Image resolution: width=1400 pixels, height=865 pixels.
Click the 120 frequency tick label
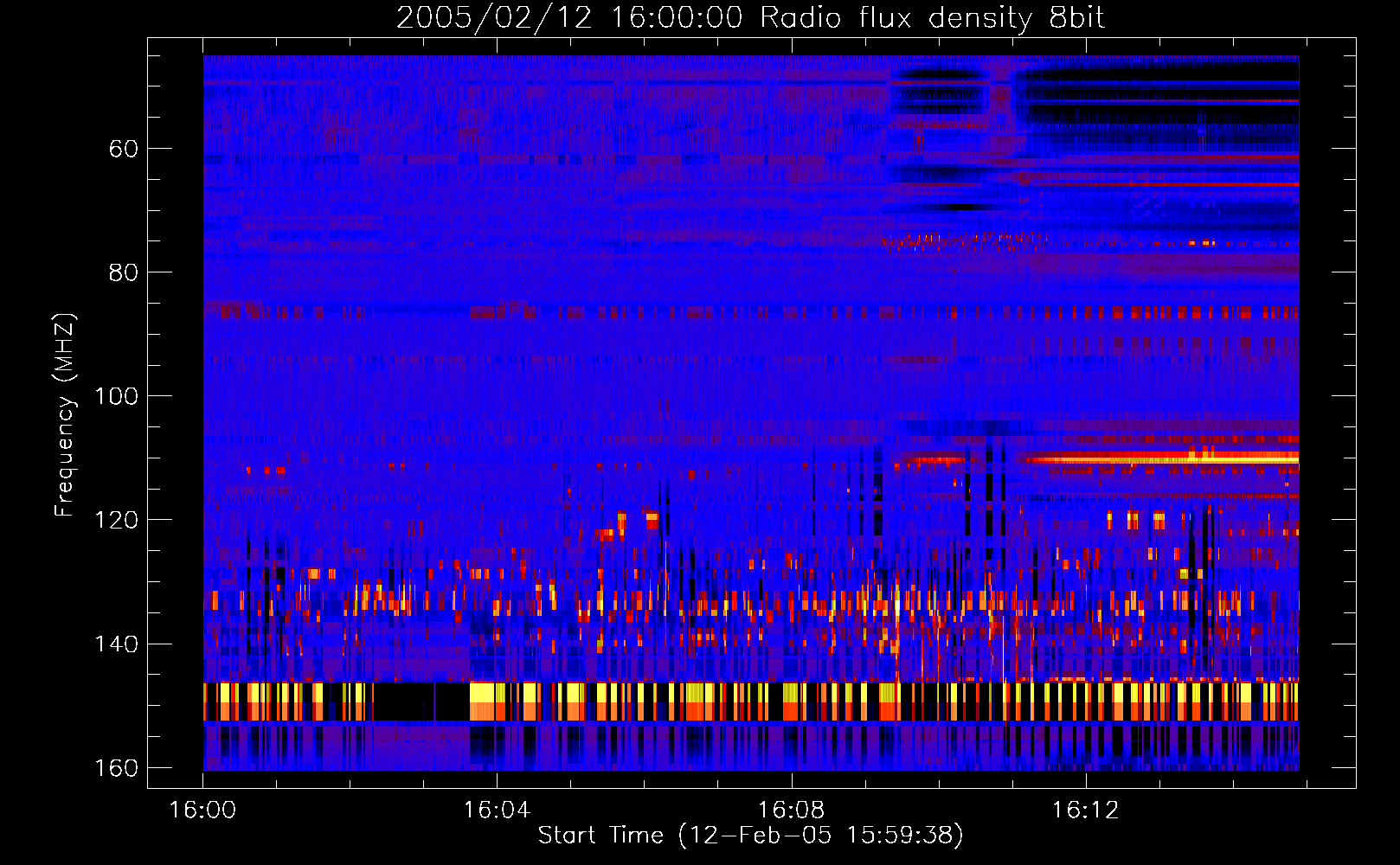point(116,520)
